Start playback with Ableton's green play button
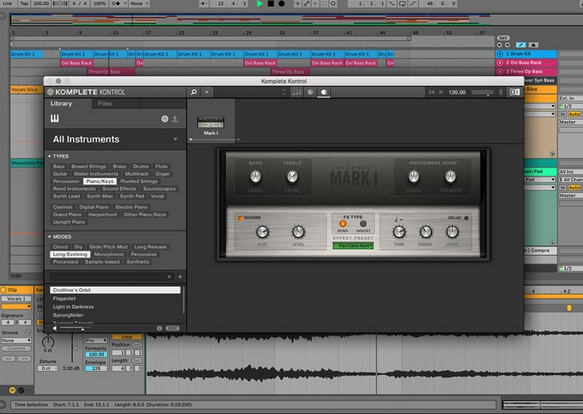This screenshot has width=583, height=414. 260,4
